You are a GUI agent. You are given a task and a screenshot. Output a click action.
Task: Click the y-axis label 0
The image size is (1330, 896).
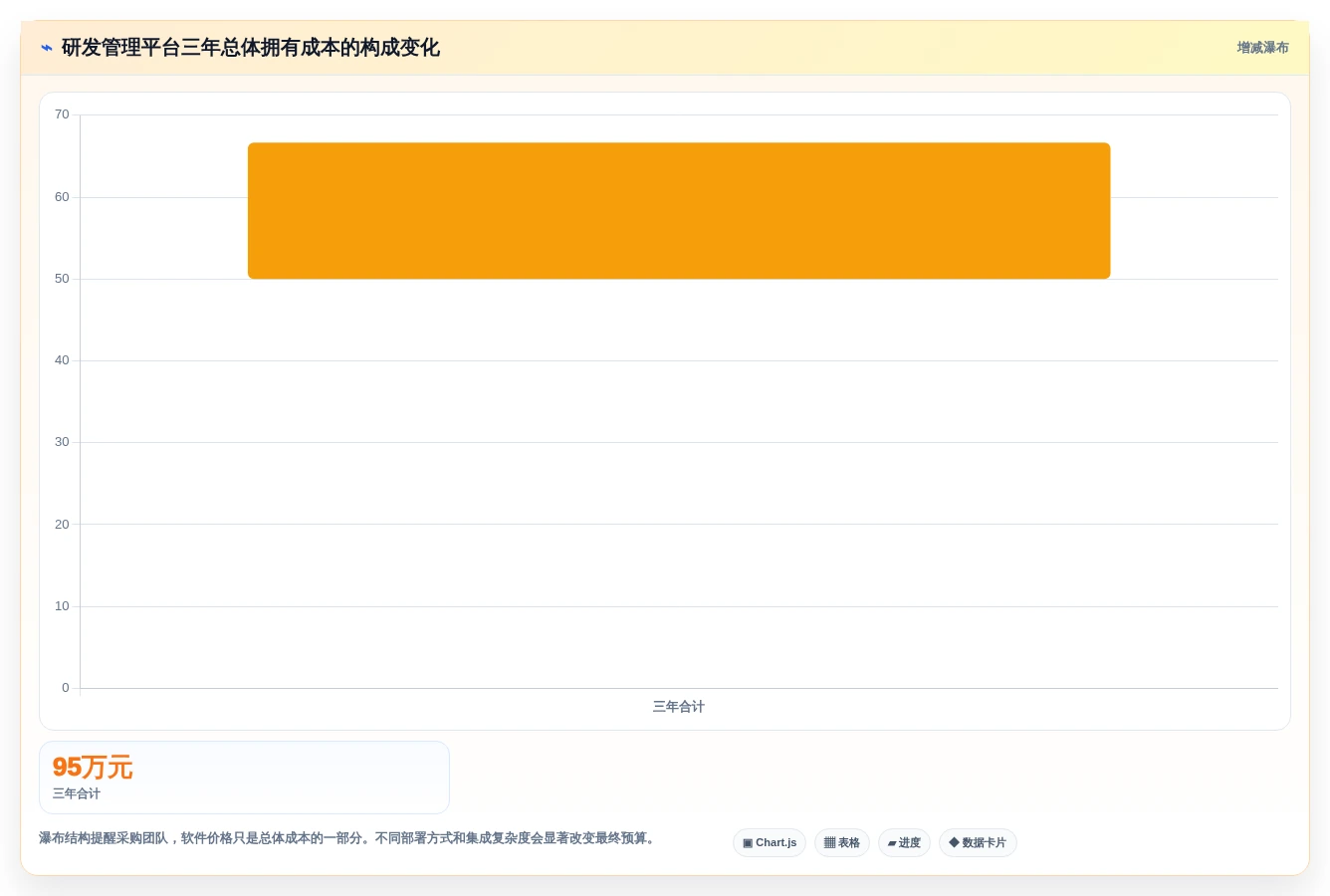66,688
